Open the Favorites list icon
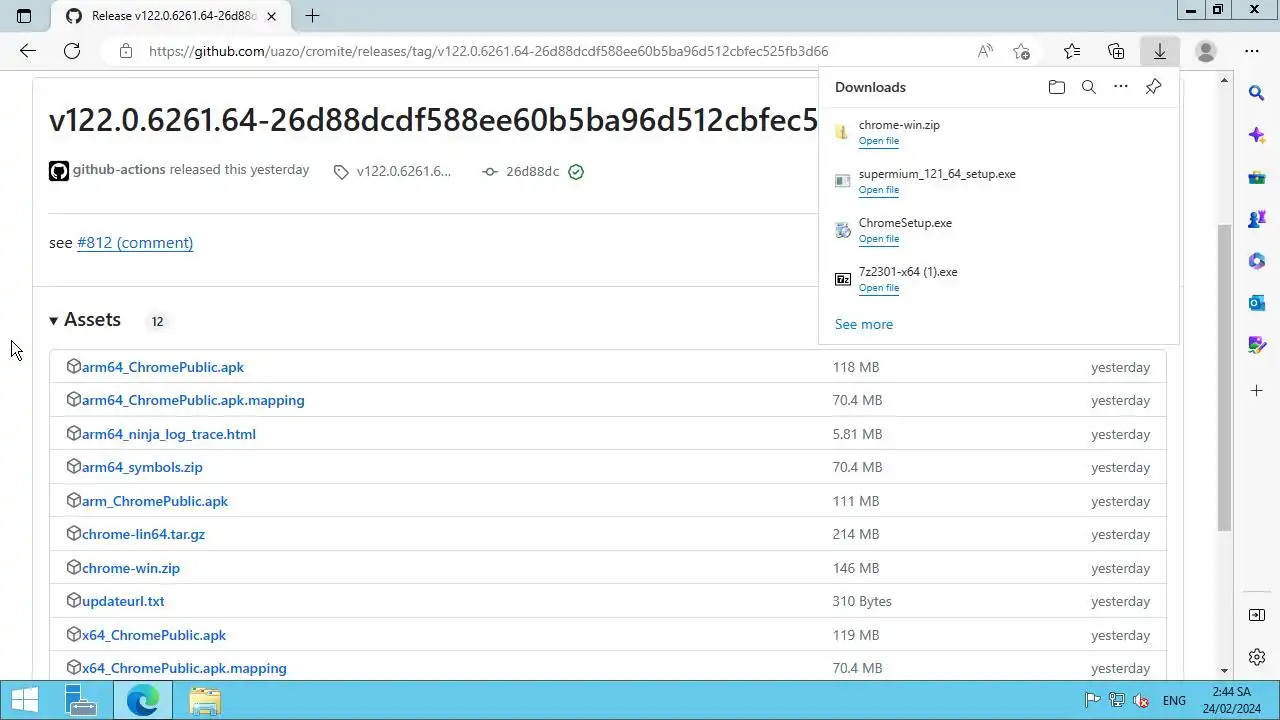1280x720 pixels. [x=1072, y=51]
